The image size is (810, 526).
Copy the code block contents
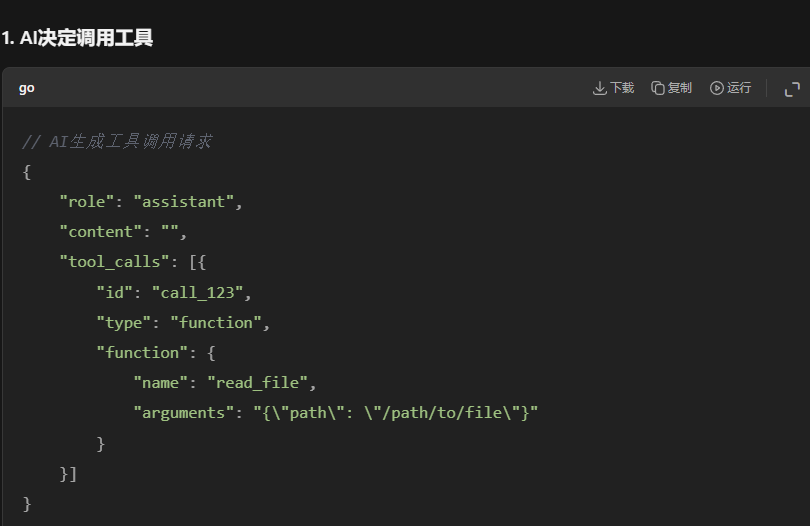click(x=671, y=88)
